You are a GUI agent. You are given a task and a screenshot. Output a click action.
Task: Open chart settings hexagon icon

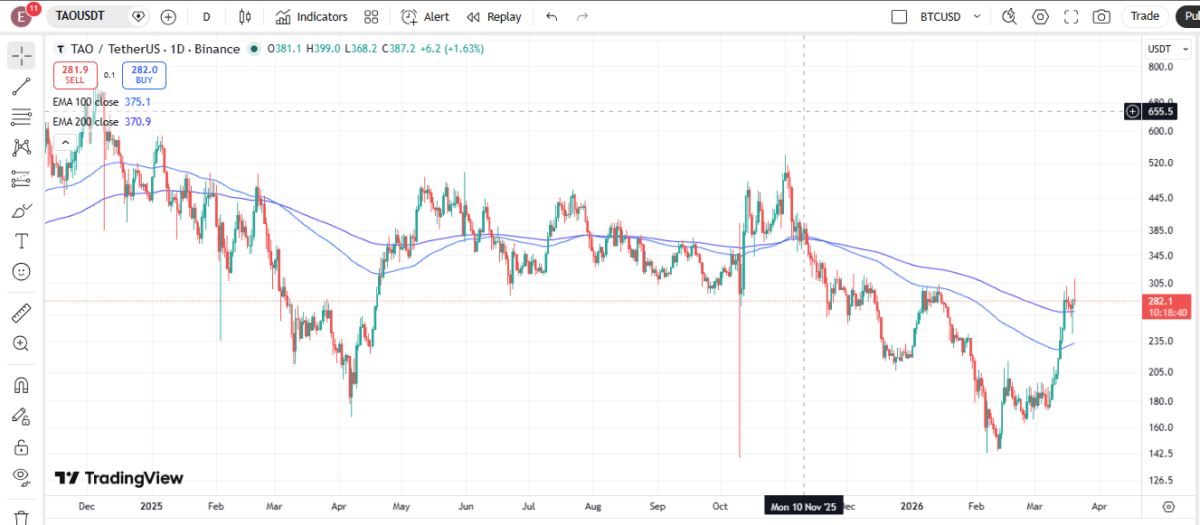(1040, 17)
